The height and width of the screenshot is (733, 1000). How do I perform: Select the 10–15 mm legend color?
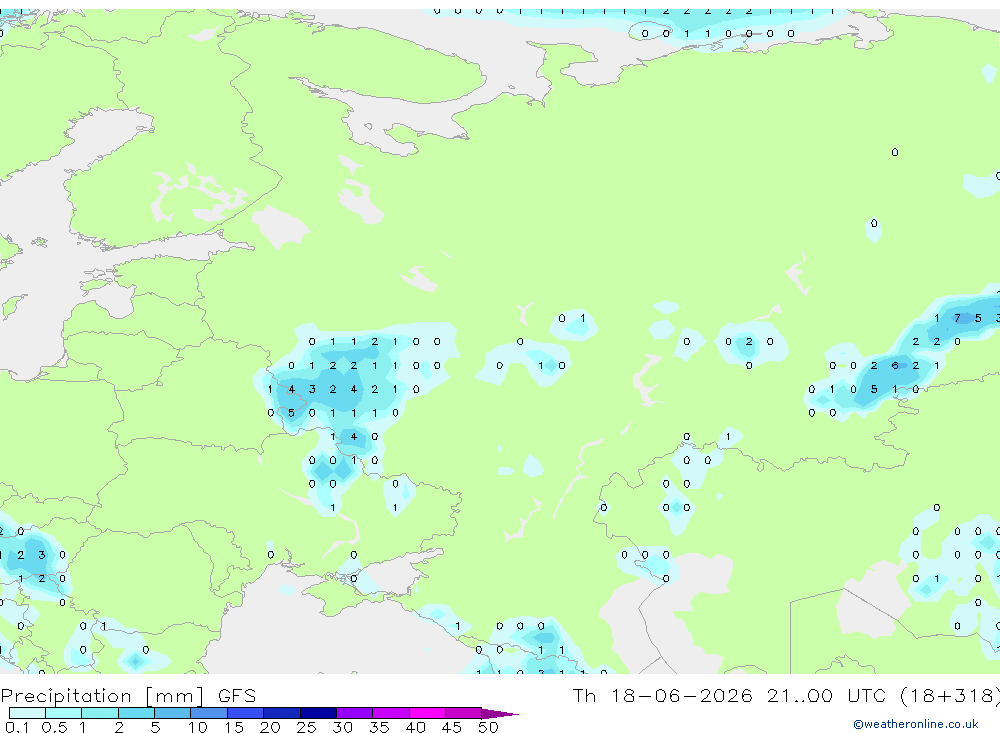(209, 713)
